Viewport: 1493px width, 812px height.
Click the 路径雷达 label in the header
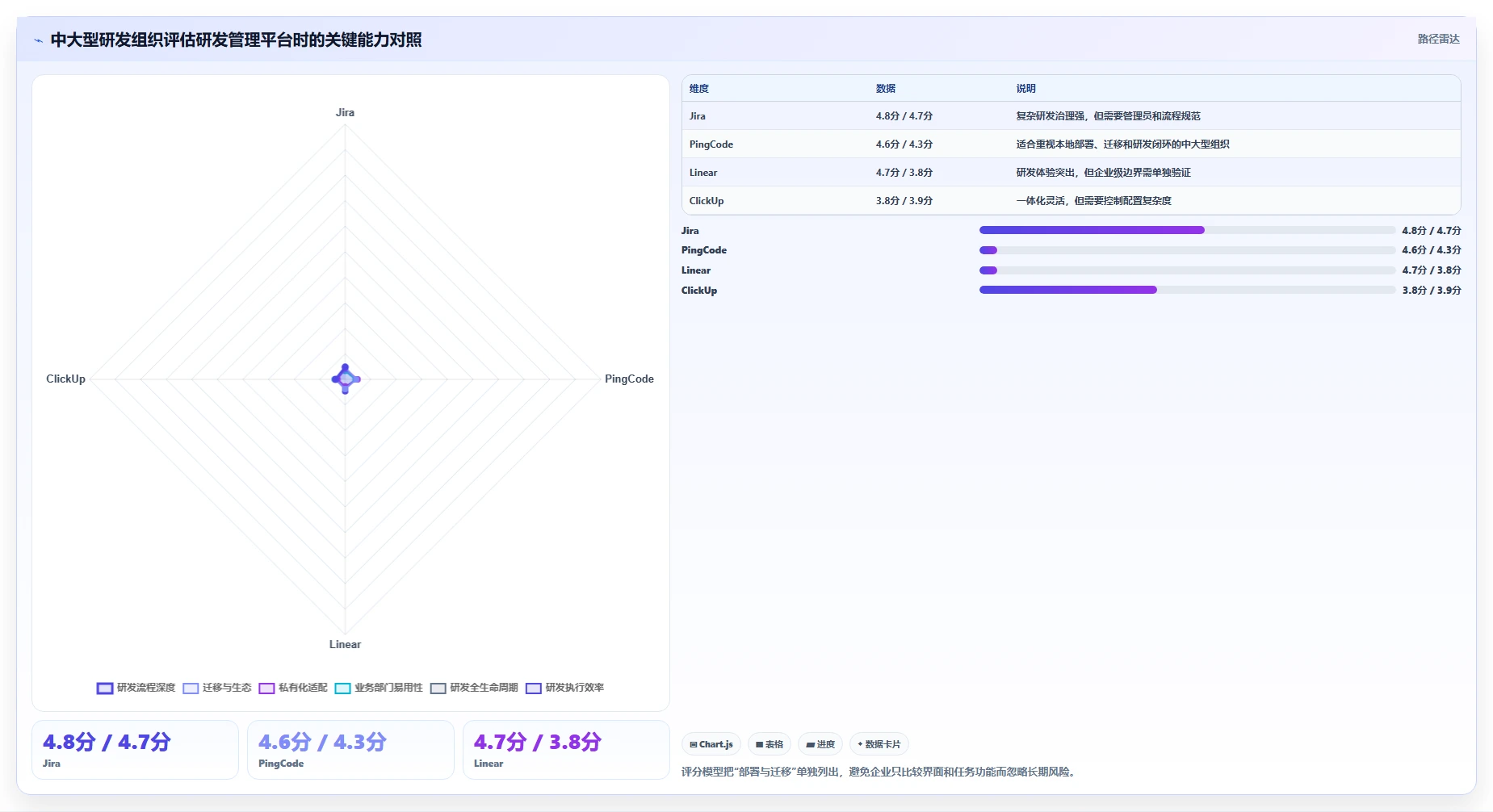click(1438, 39)
